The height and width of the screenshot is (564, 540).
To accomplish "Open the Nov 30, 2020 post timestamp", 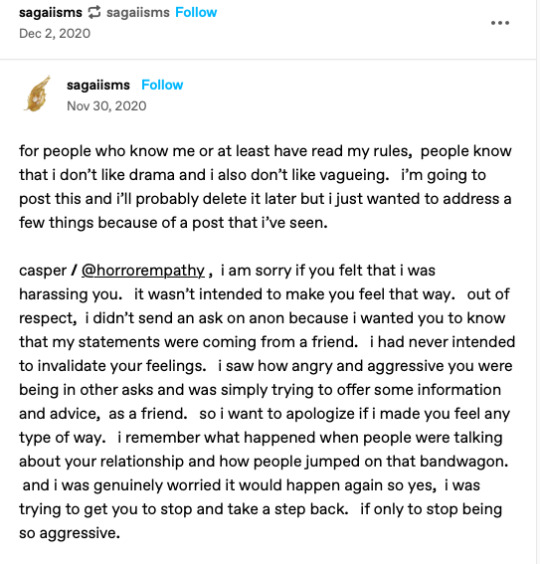I will [106, 106].
